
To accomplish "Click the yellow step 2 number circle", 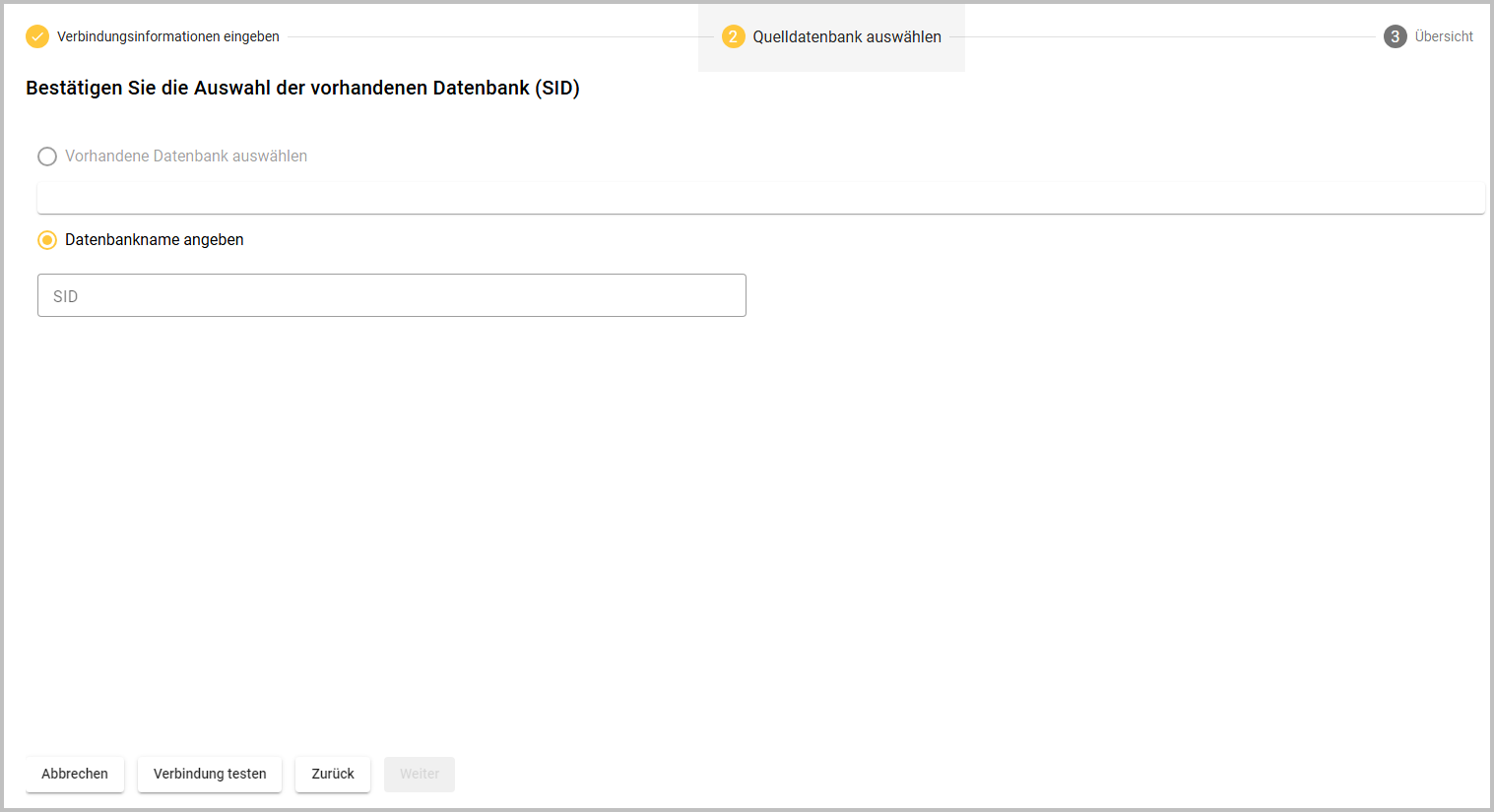I will pos(733,36).
